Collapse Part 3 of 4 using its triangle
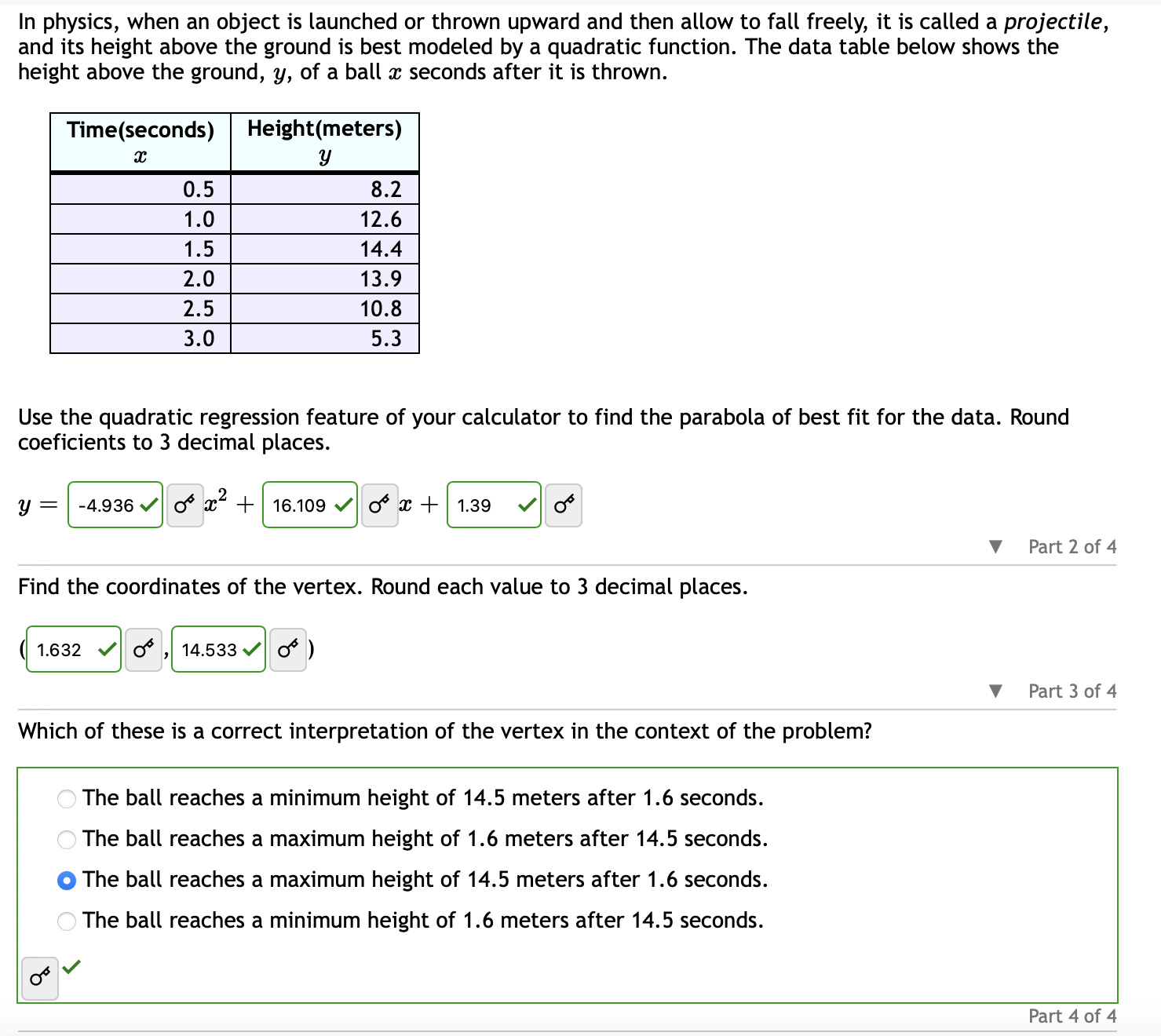This screenshot has height=1036, width=1161. (x=995, y=691)
